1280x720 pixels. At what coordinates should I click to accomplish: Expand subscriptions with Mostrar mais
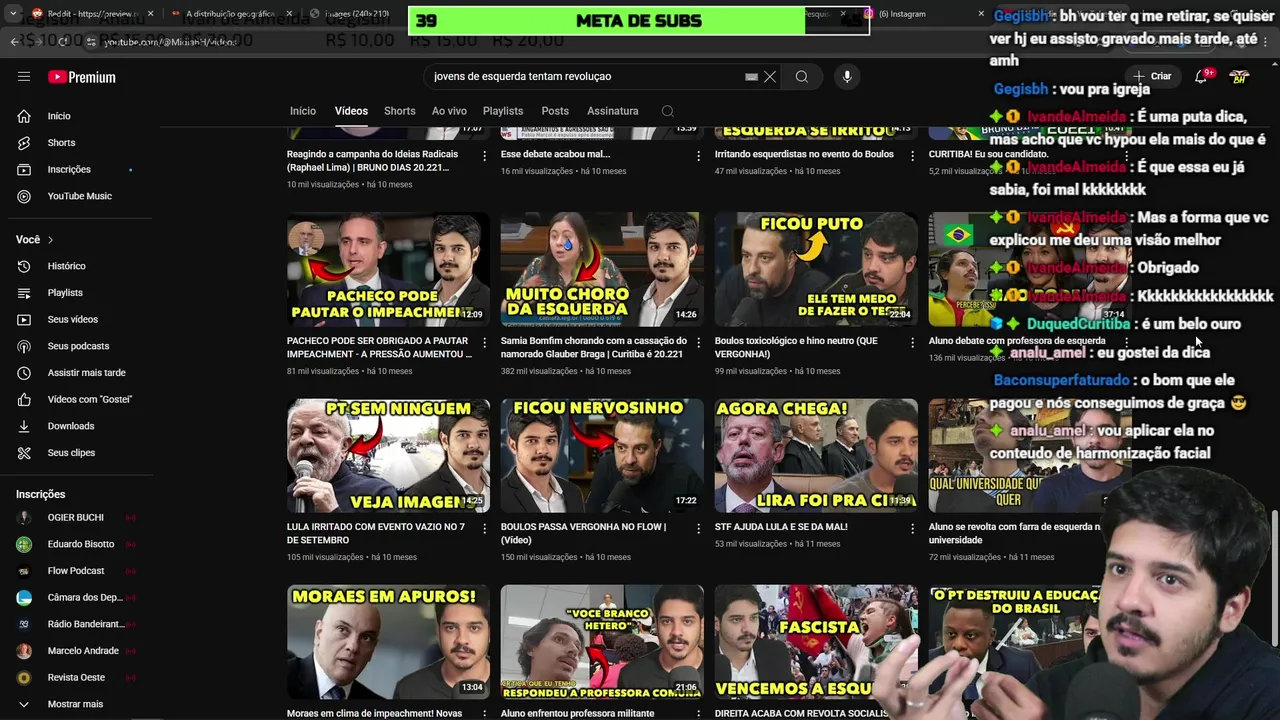[x=76, y=704]
